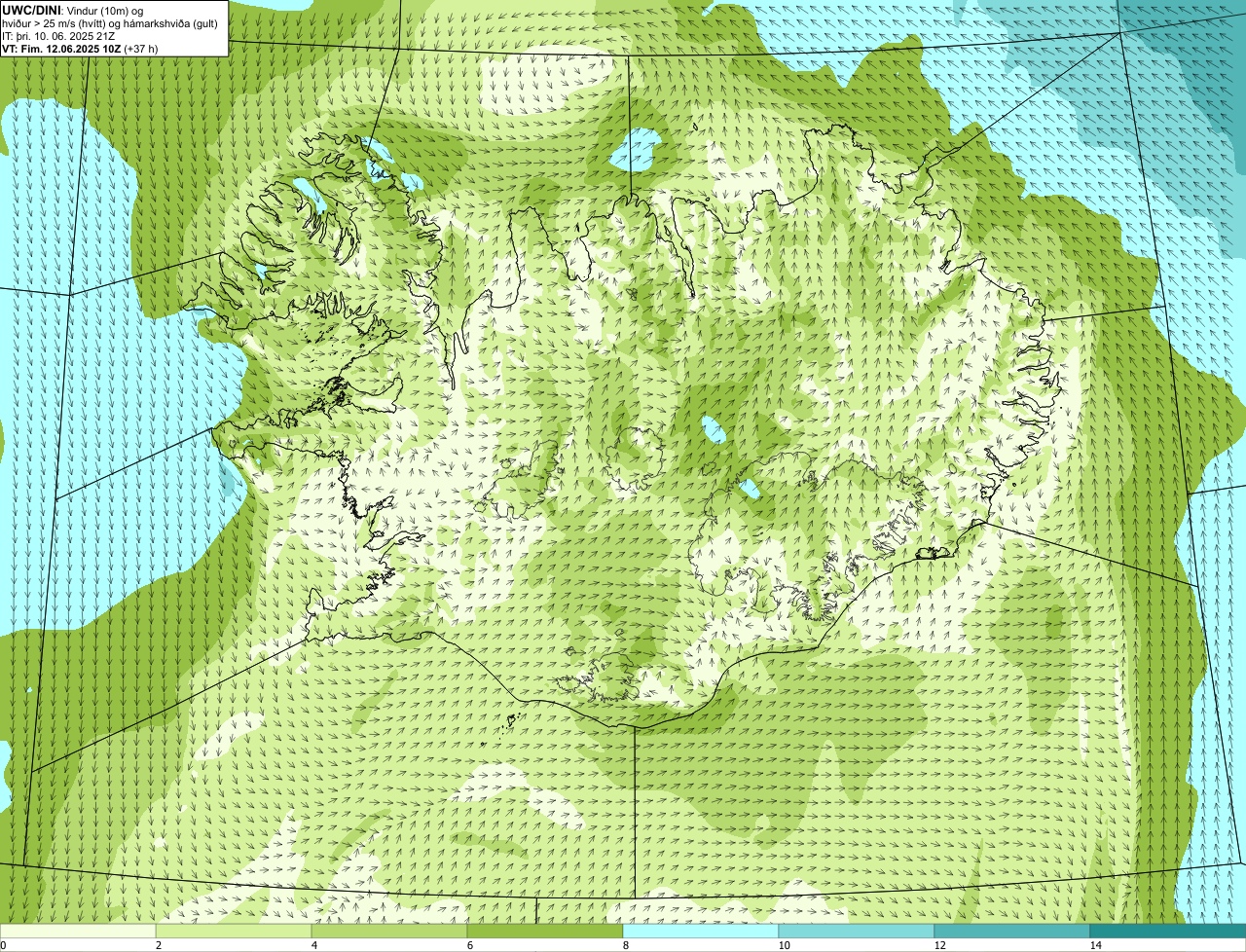Click the legend value '10'

pyautogui.click(x=784, y=945)
